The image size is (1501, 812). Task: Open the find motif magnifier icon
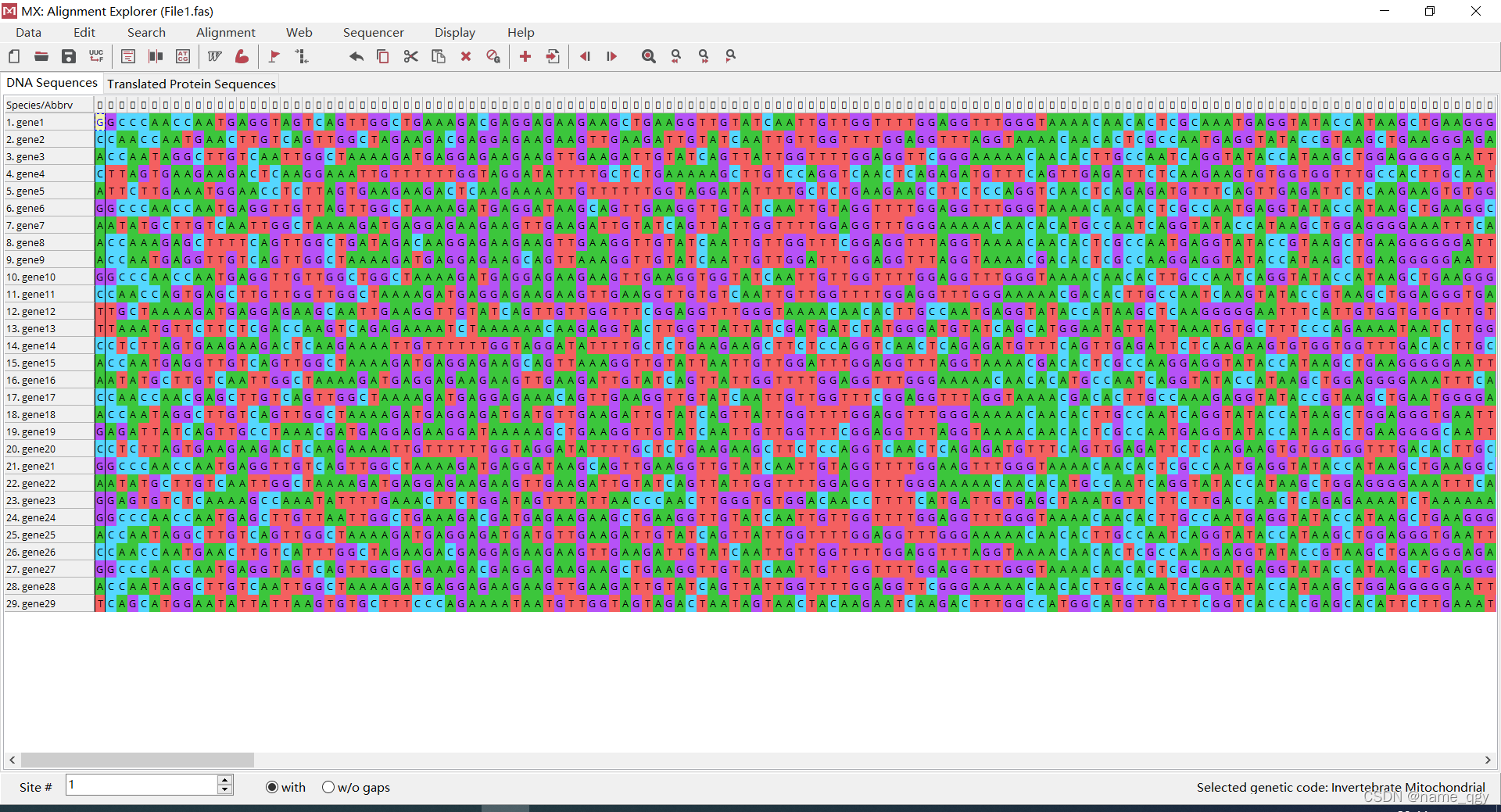pyautogui.click(x=649, y=56)
